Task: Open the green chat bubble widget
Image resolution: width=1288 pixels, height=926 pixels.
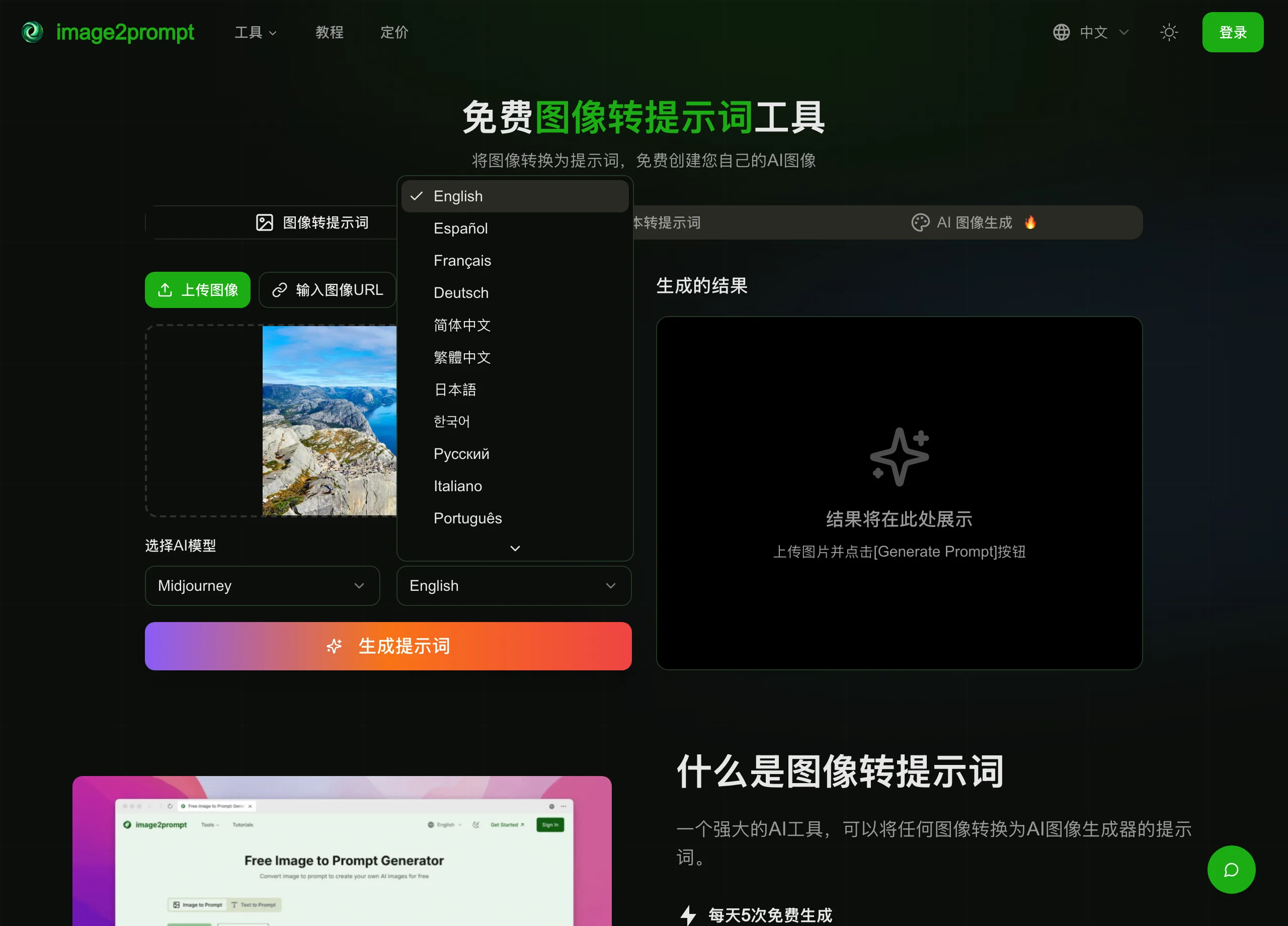Action: point(1231,869)
